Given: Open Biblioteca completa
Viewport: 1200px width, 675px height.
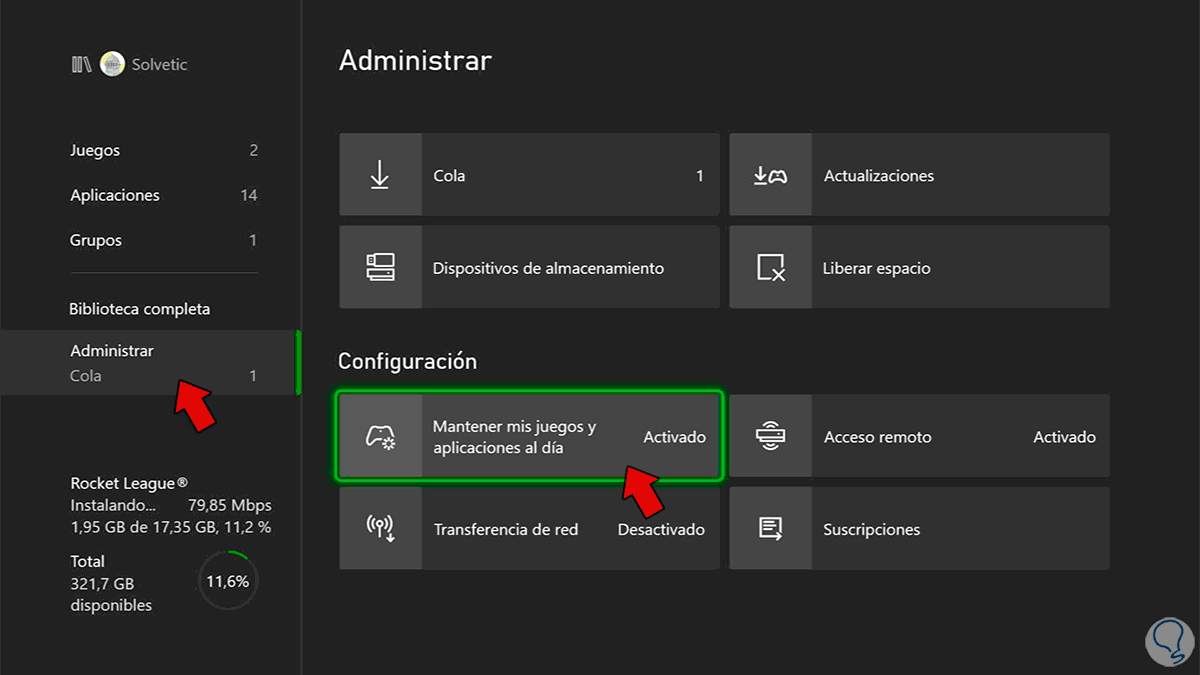Looking at the screenshot, I should click(140, 309).
